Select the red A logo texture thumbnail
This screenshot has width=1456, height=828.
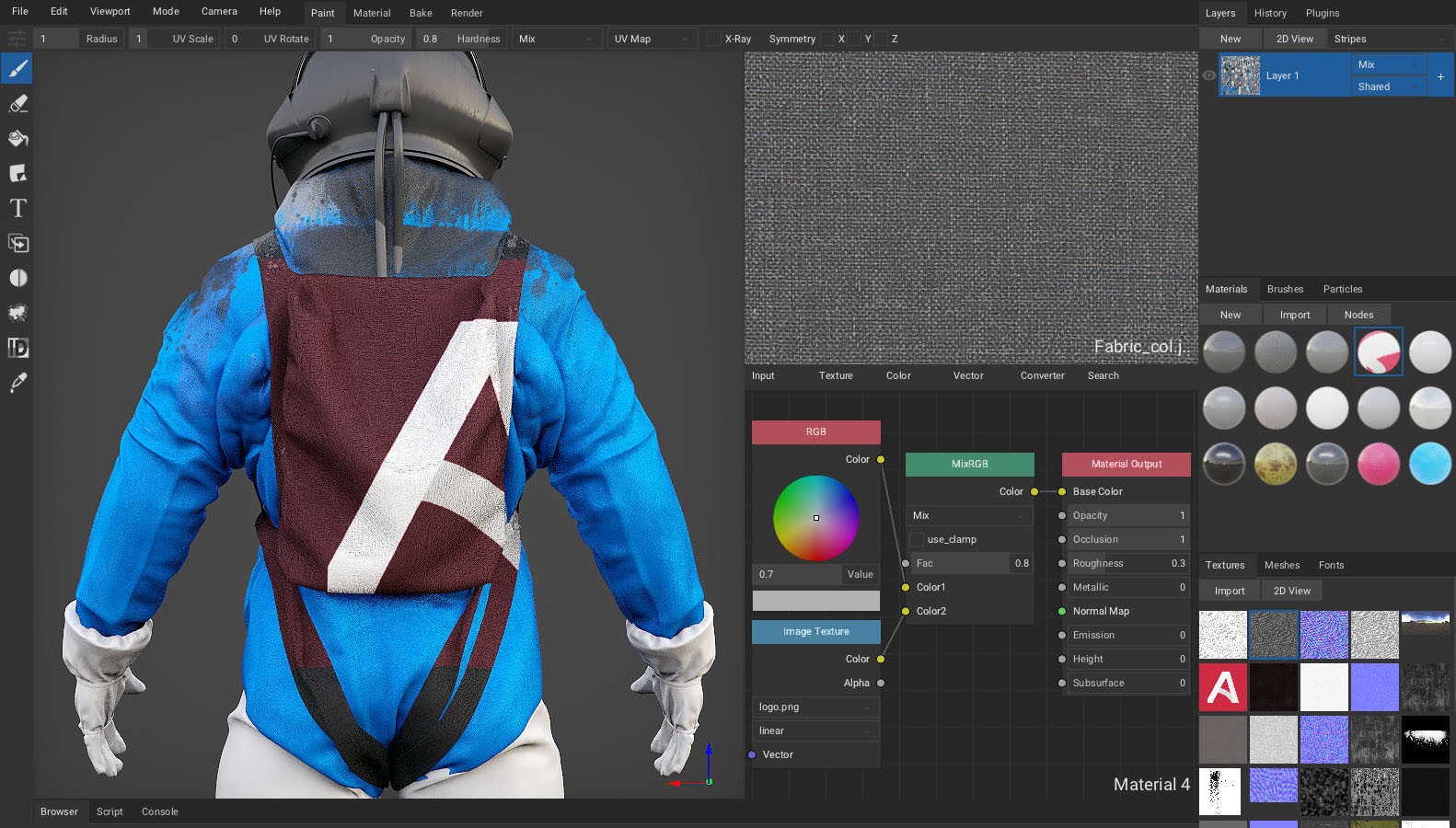pos(1222,687)
